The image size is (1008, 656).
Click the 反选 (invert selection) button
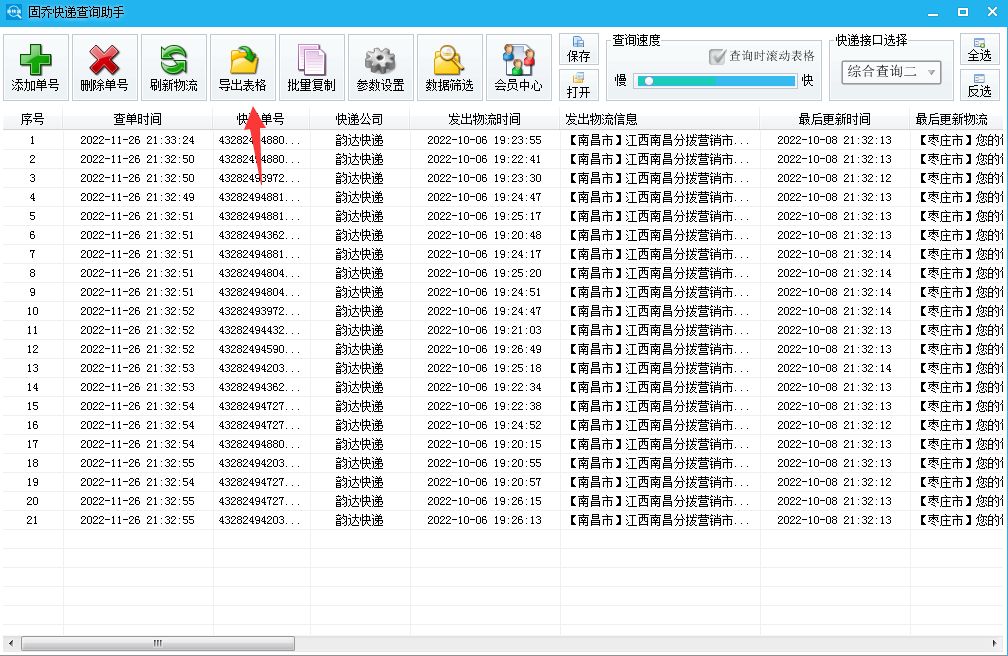pos(979,86)
